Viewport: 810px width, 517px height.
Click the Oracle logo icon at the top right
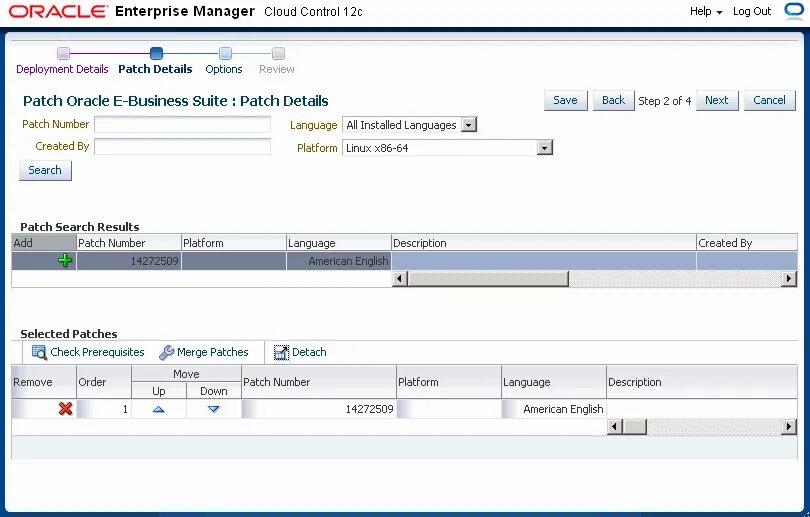coord(794,10)
